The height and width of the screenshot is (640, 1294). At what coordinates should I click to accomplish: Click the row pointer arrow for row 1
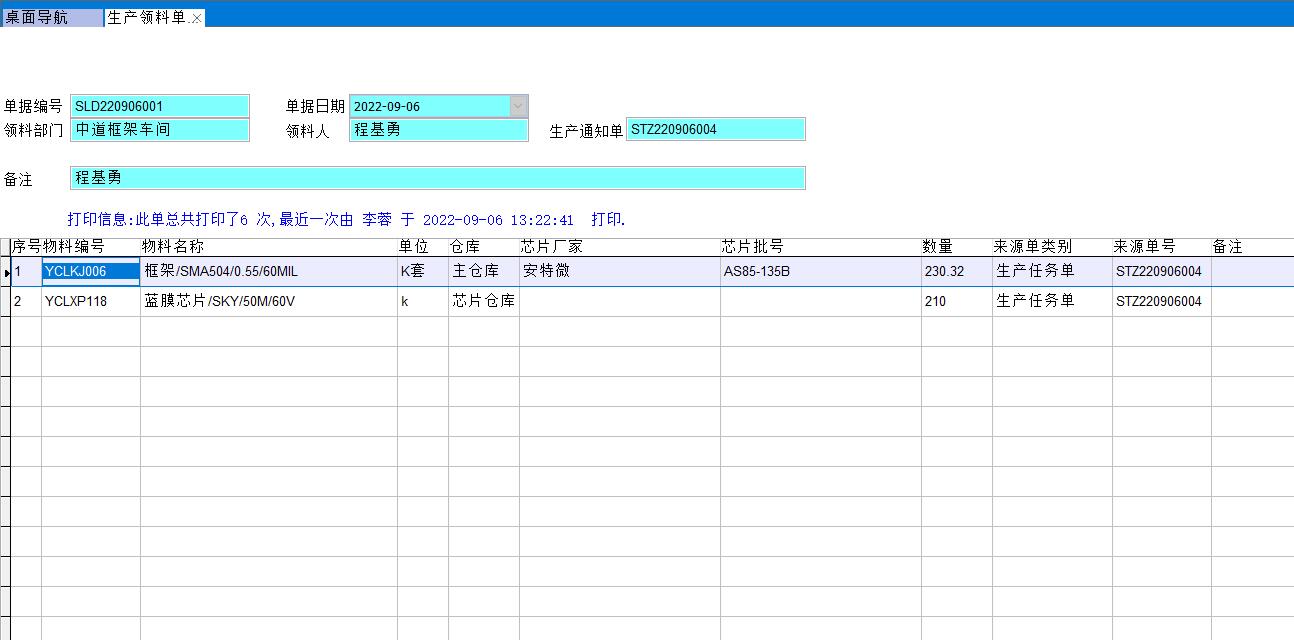(6, 272)
